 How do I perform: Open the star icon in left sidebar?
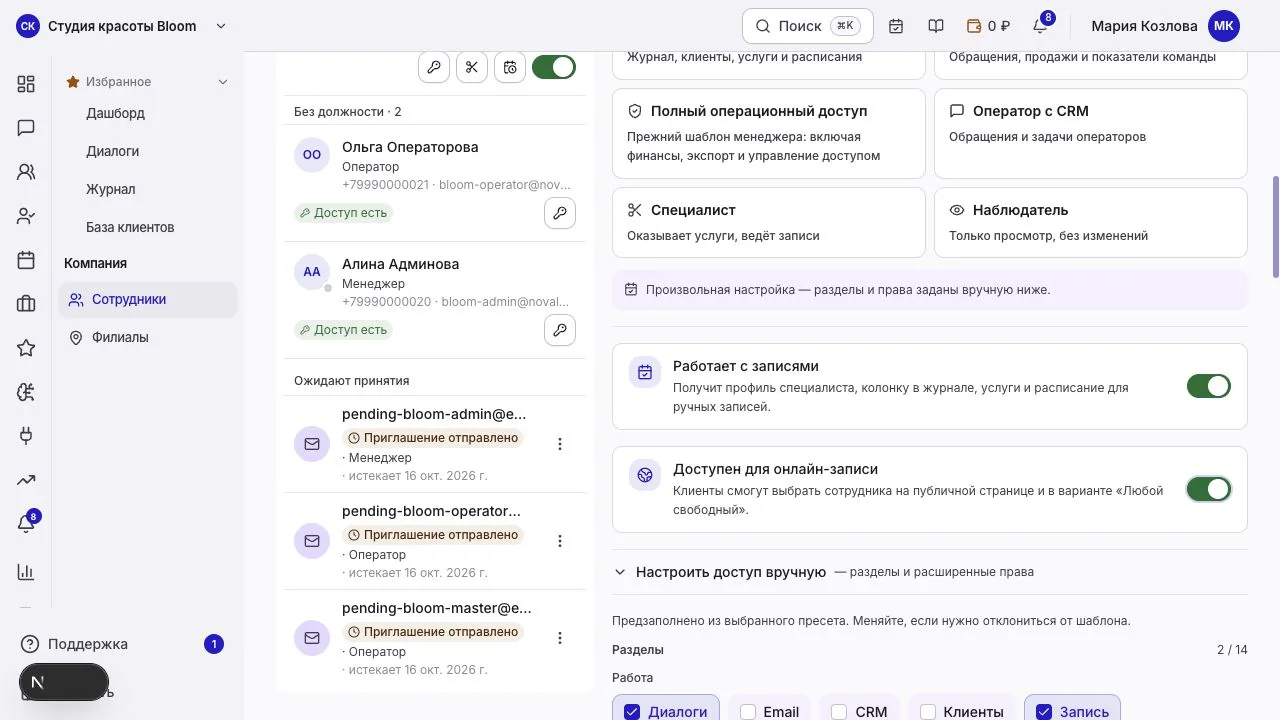[26, 348]
